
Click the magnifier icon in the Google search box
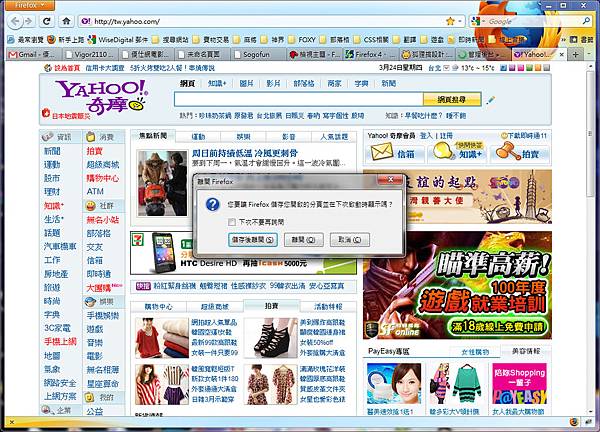[586, 21]
